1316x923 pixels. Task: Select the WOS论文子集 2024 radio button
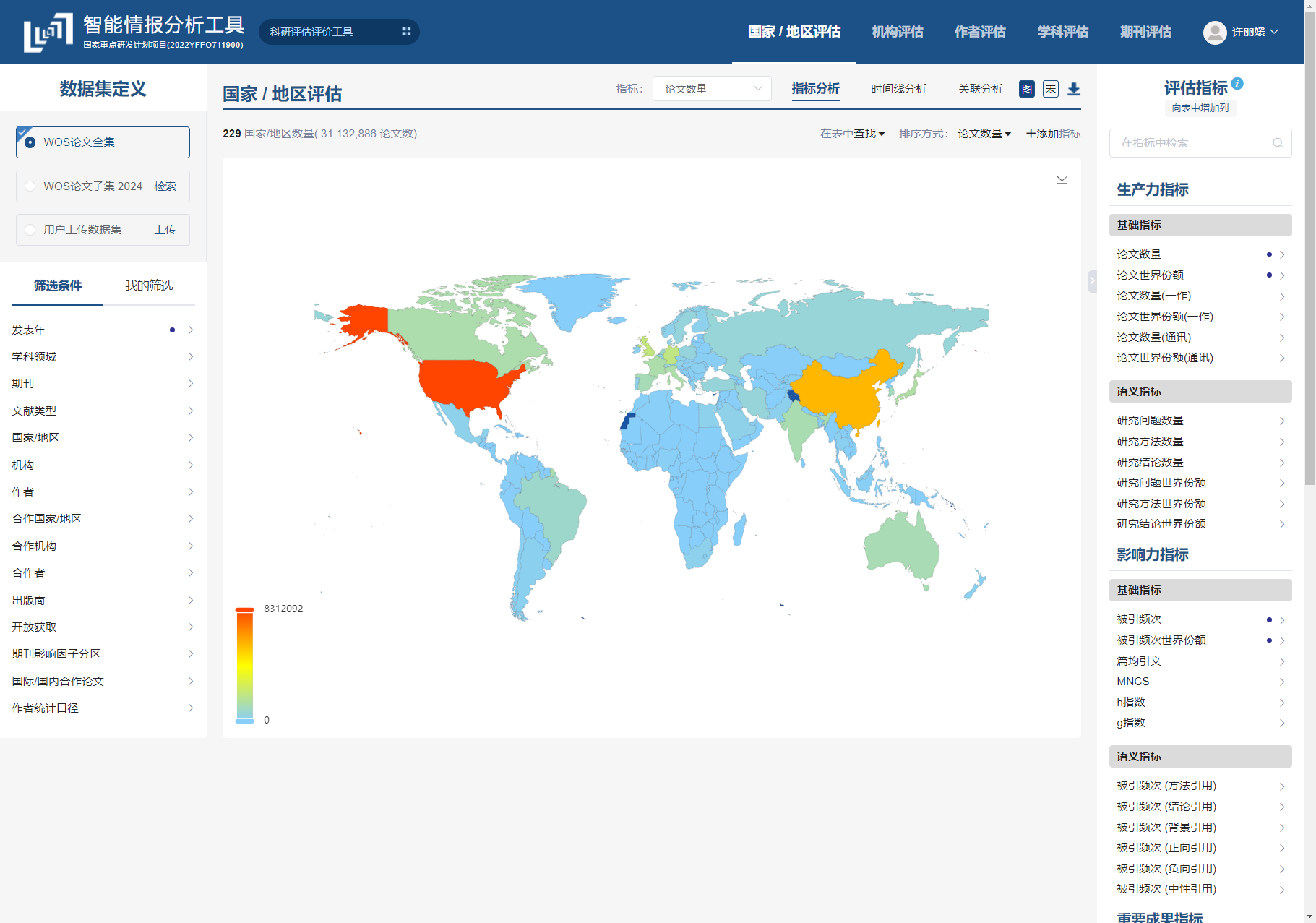click(x=30, y=186)
